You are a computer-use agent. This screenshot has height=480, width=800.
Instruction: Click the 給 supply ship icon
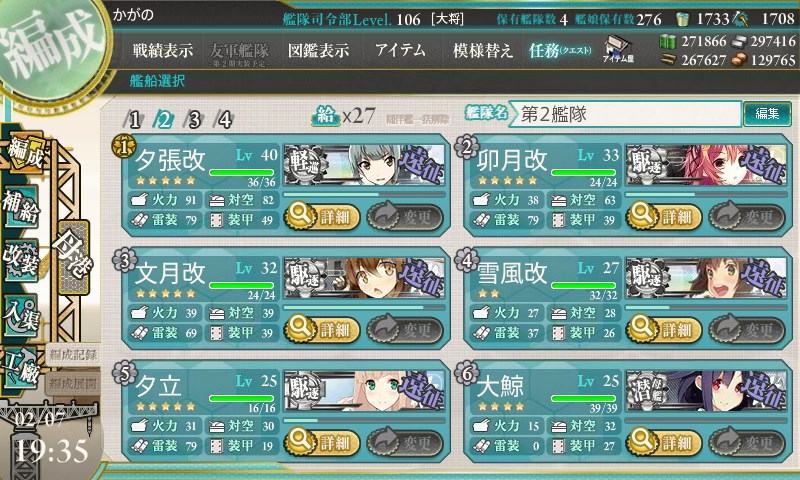coord(325,116)
